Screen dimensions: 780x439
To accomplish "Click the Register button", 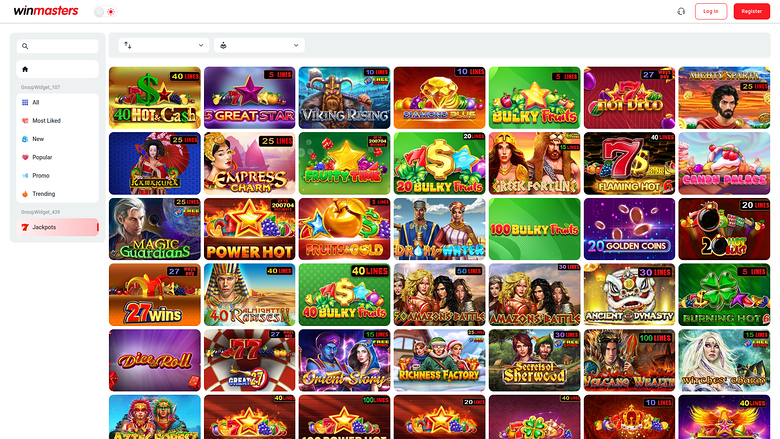I will click(751, 11).
